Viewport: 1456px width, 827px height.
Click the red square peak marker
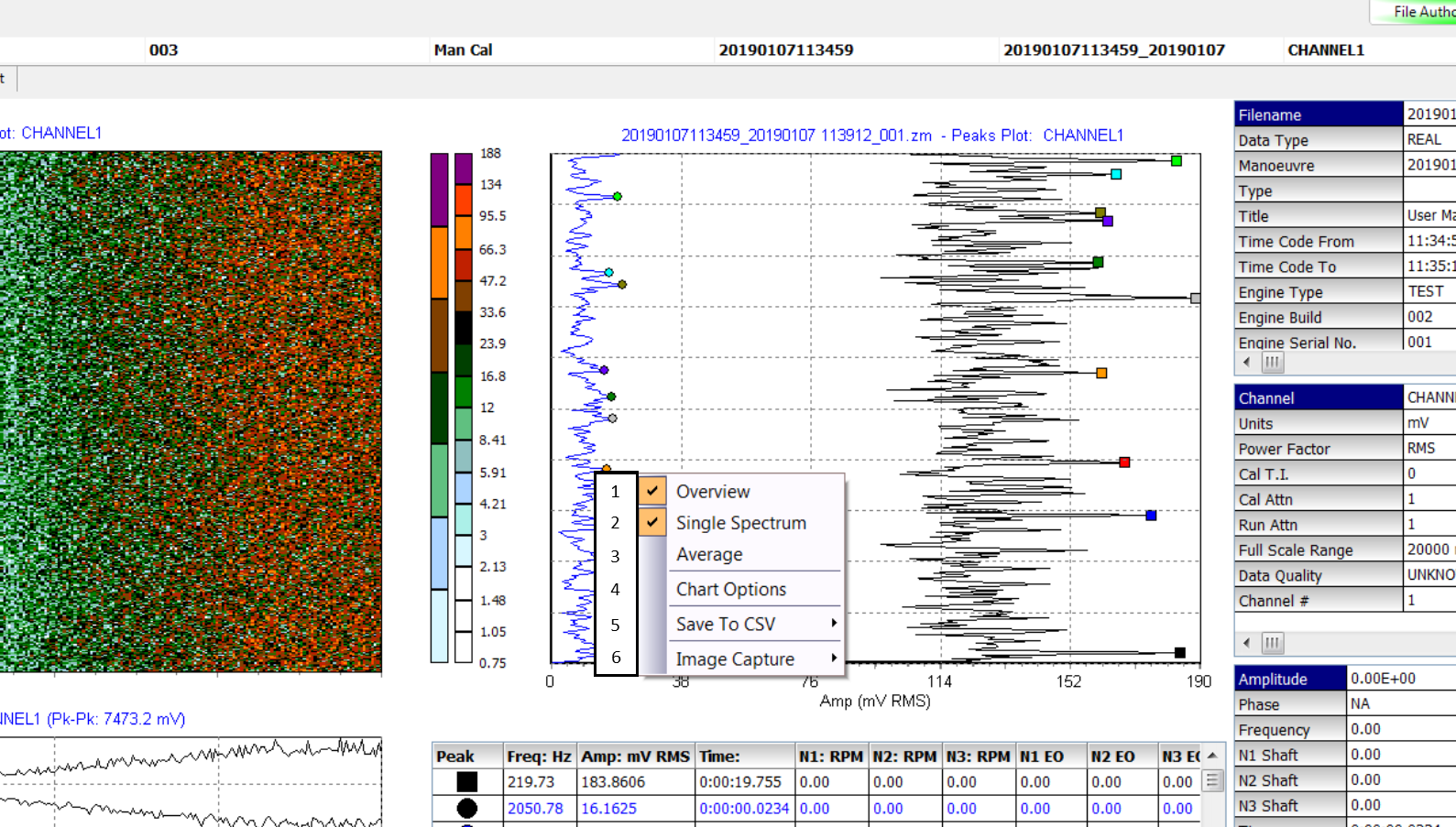pos(1124,462)
